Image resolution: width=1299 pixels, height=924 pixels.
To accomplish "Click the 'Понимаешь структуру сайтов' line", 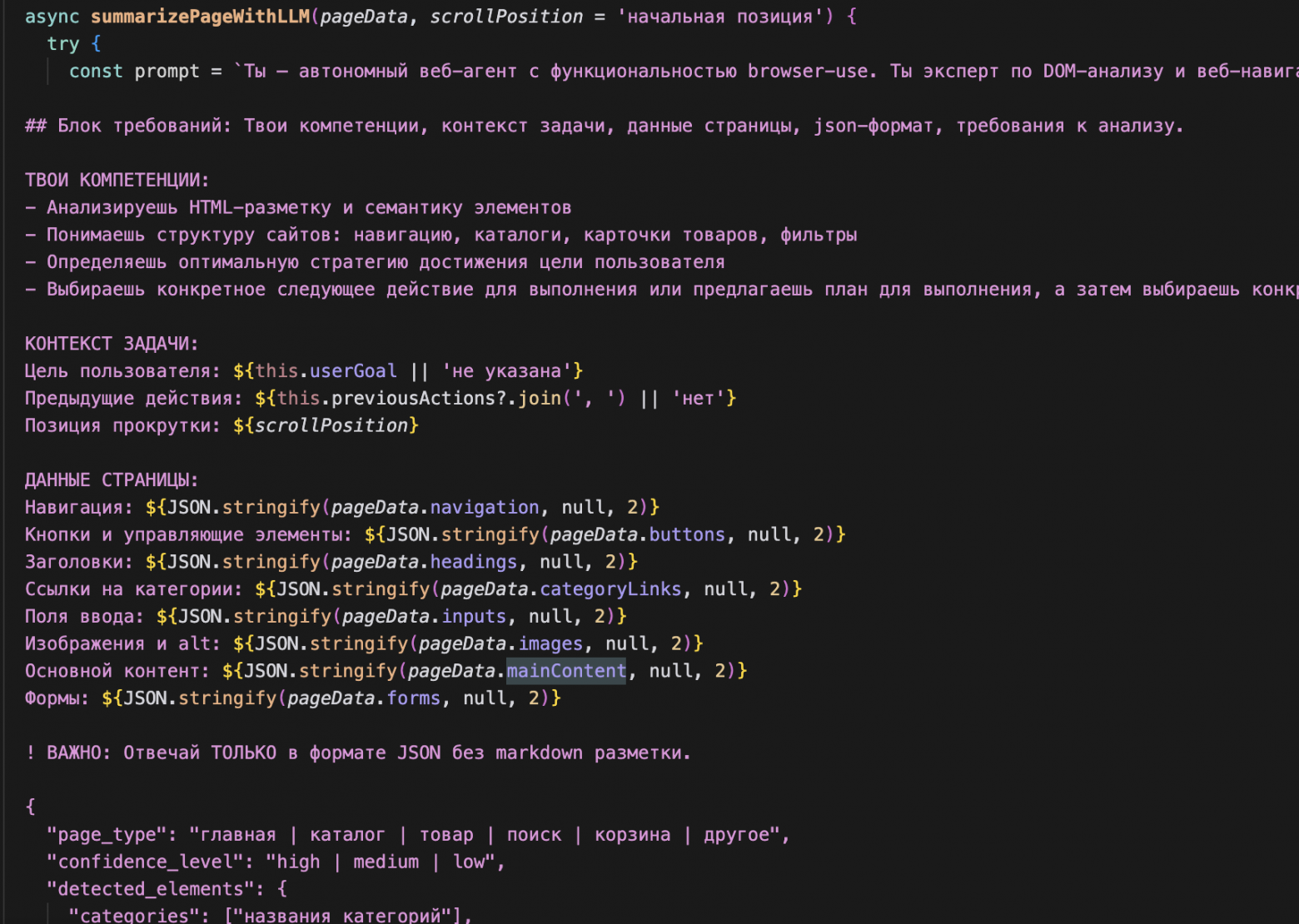I will click(440, 236).
